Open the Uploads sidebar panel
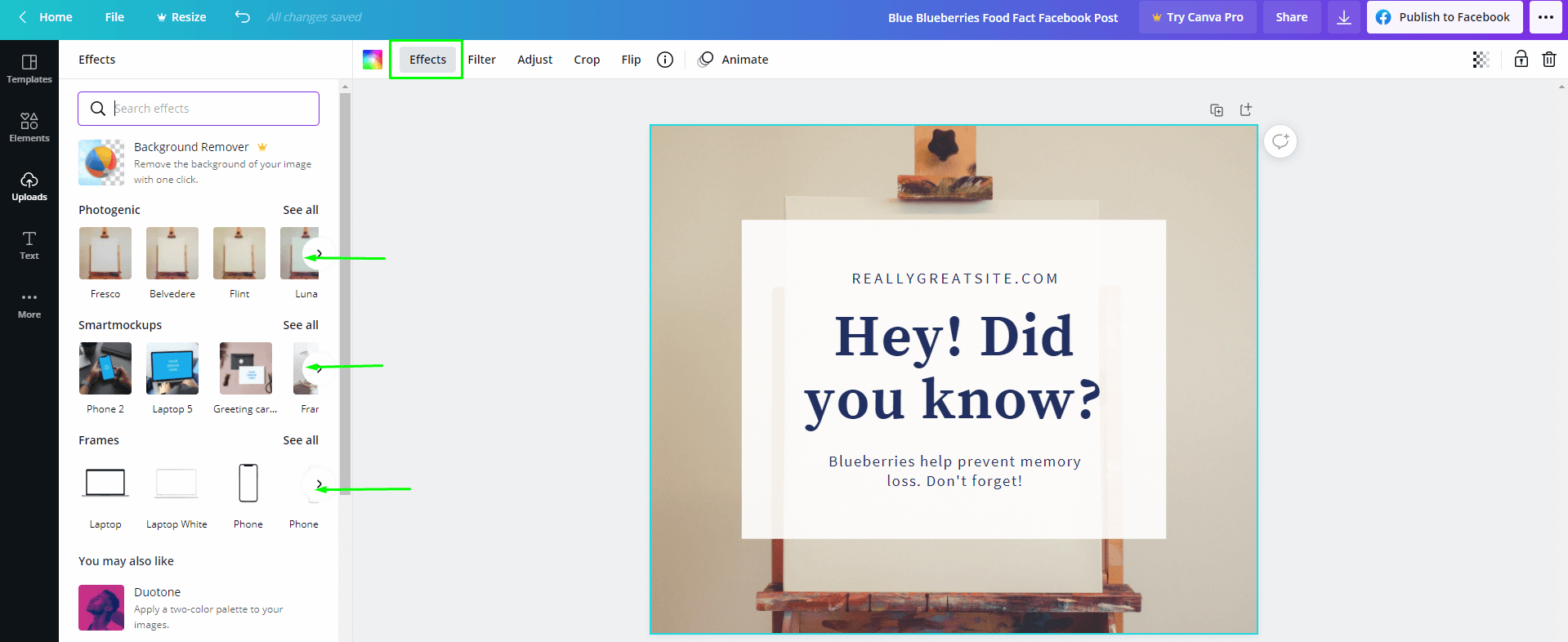The image size is (1568, 642). [29, 186]
